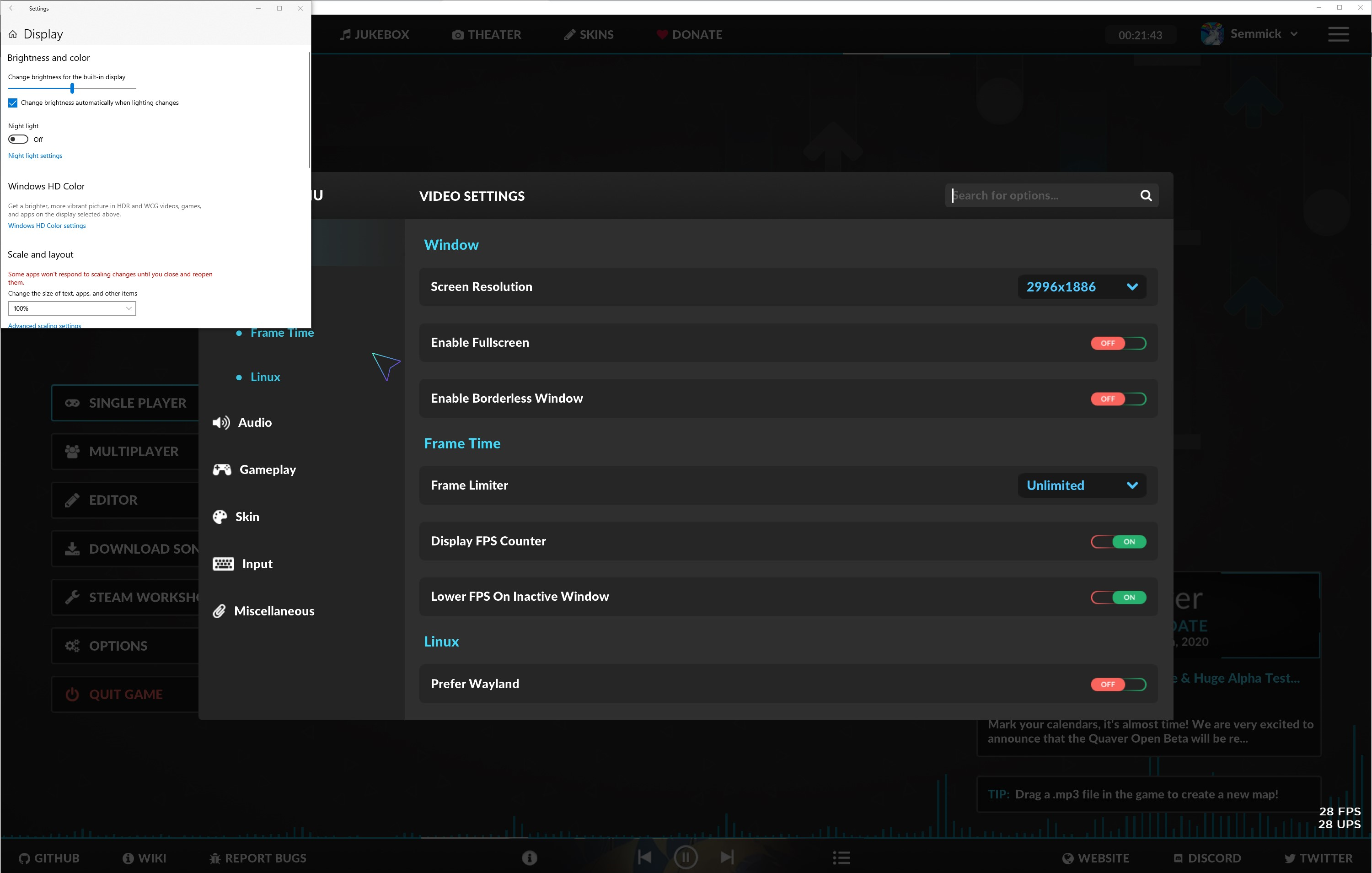Turn off Display FPS Counter
The width and height of the screenshot is (1372, 873).
click(x=1118, y=542)
